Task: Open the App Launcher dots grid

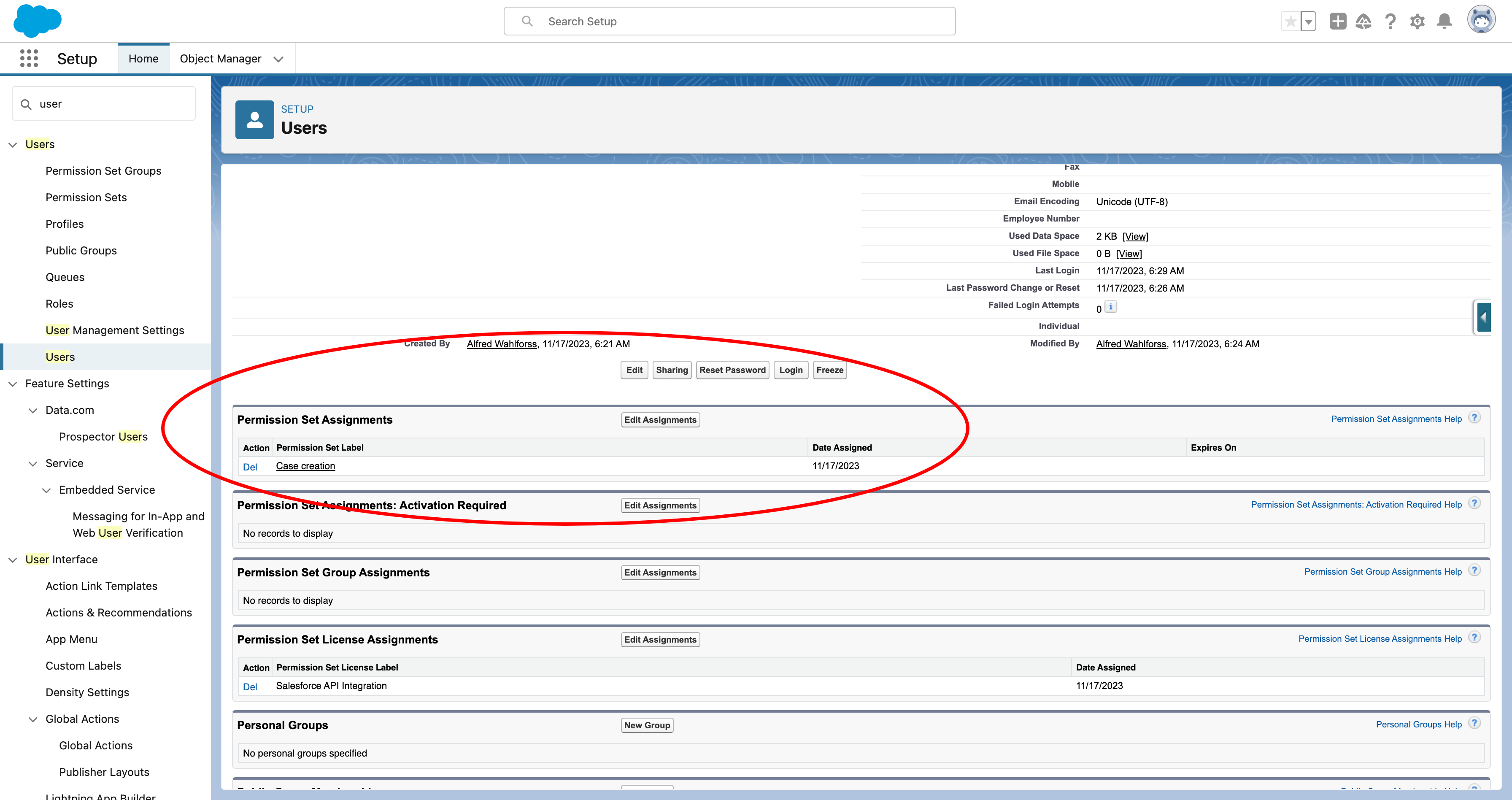Action: coord(29,58)
